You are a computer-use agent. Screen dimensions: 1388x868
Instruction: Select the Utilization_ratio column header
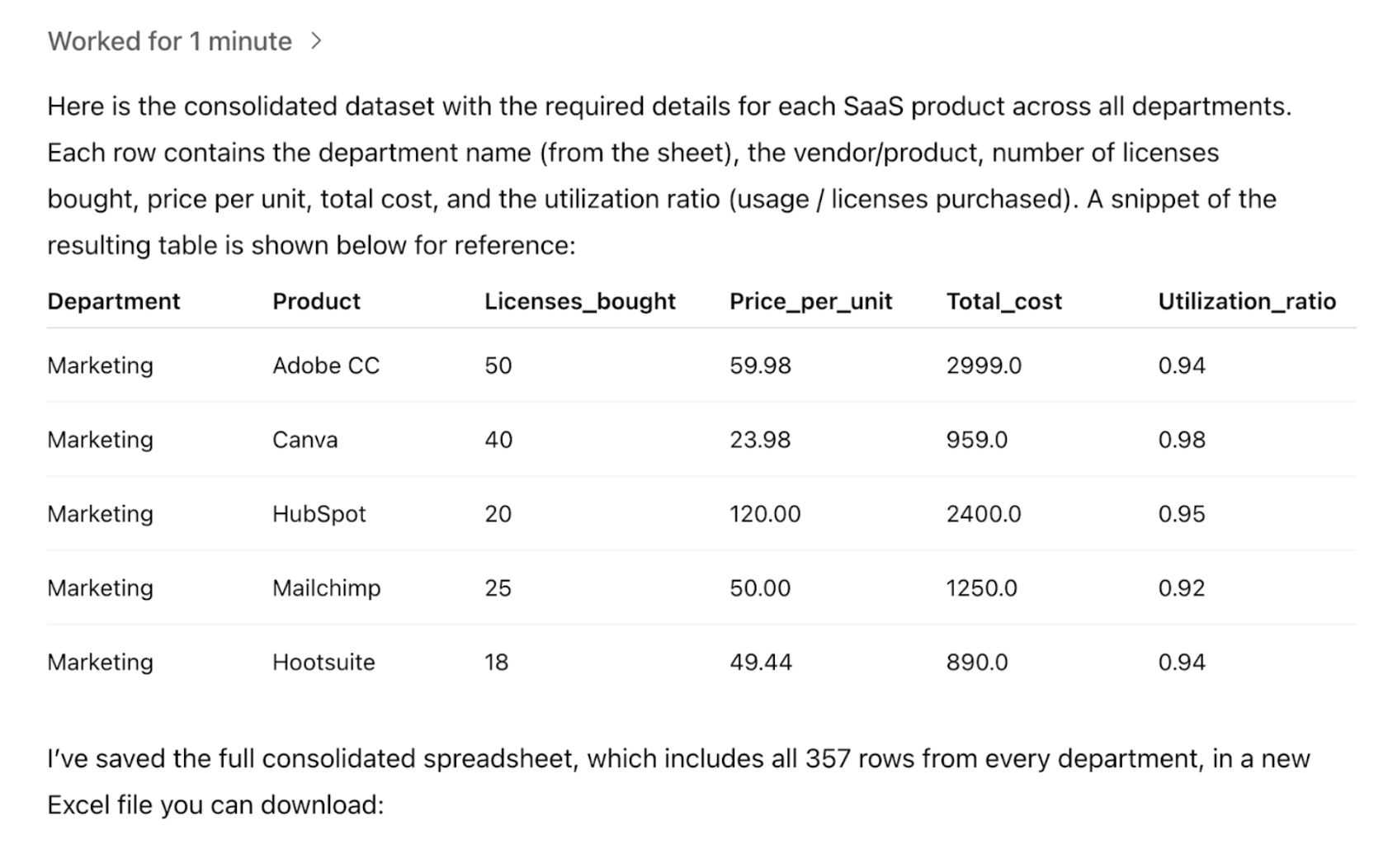1246,301
